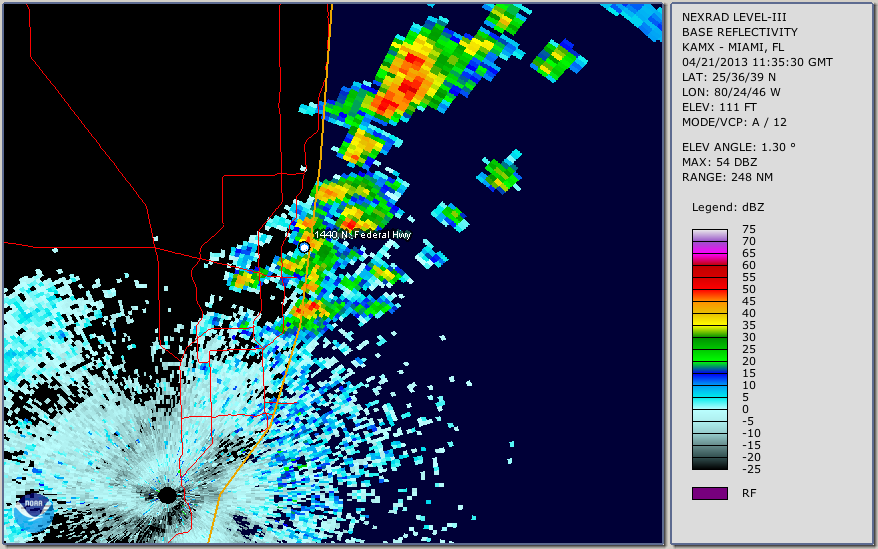The width and height of the screenshot is (878, 549).
Task: Click the 'Legend: dBZ' heading
Action: [728, 207]
